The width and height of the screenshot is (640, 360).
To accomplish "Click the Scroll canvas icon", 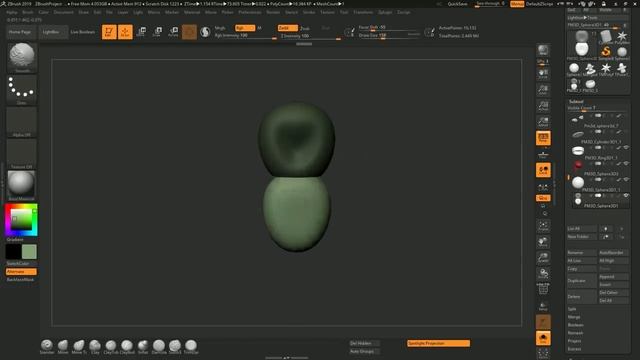I will (x=543, y=74).
